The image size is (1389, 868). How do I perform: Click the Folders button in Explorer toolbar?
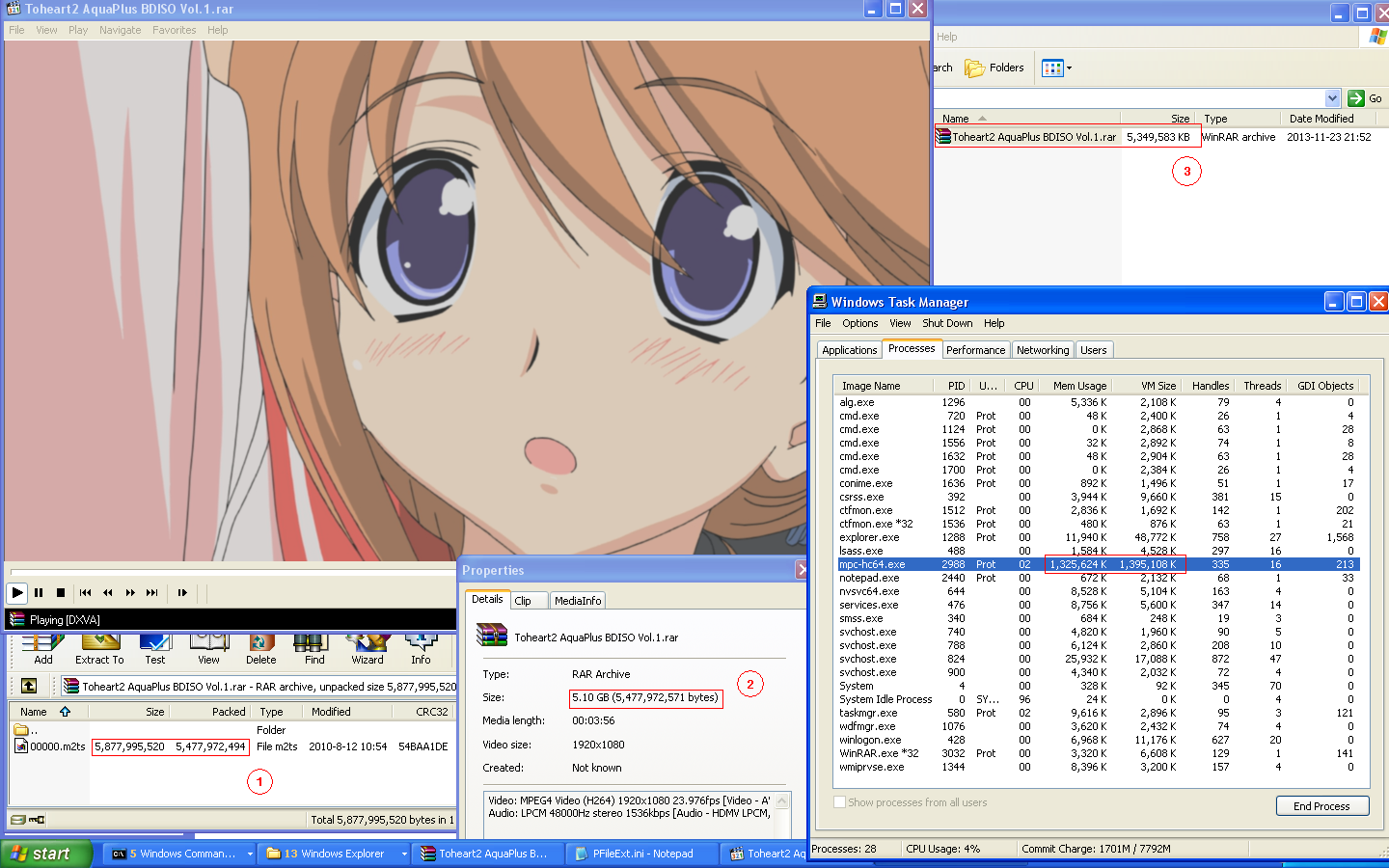994,68
